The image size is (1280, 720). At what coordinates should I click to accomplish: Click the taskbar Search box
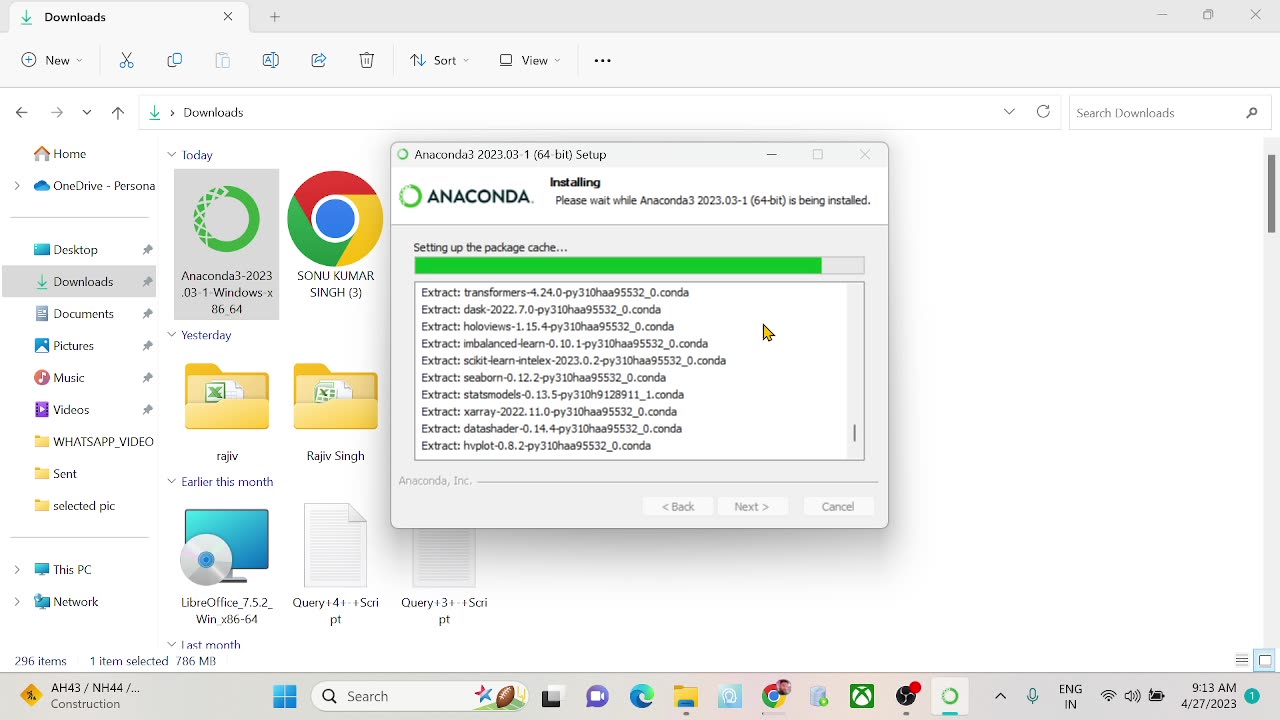coord(422,696)
